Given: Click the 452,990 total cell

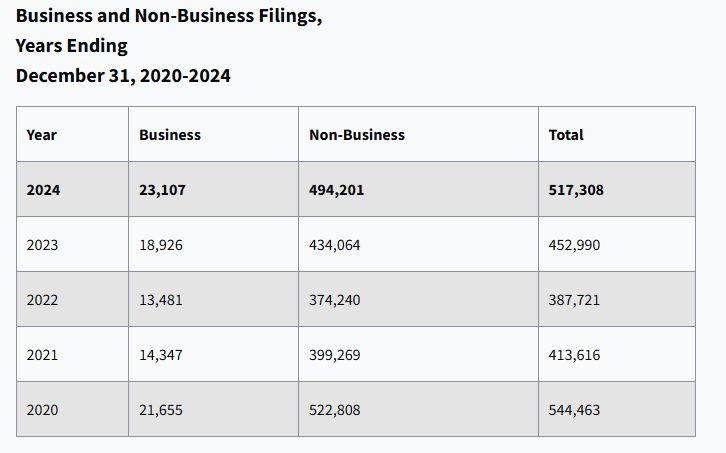Looking at the screenshot, I should (574, 245).
